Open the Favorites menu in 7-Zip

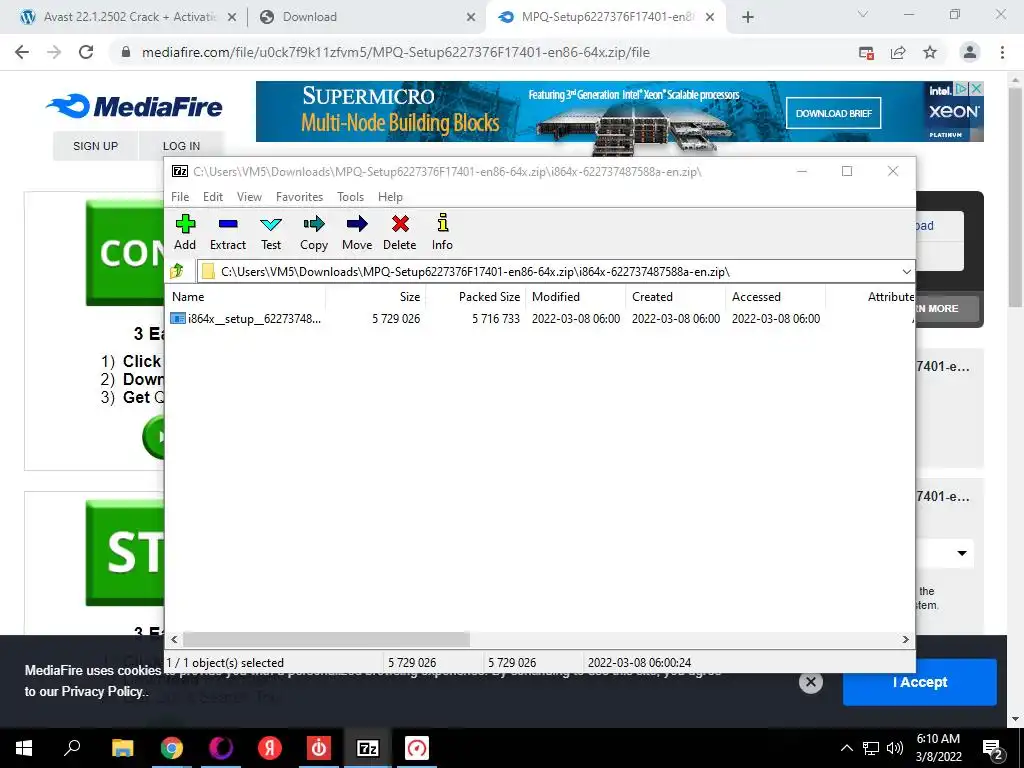point(300,197)
